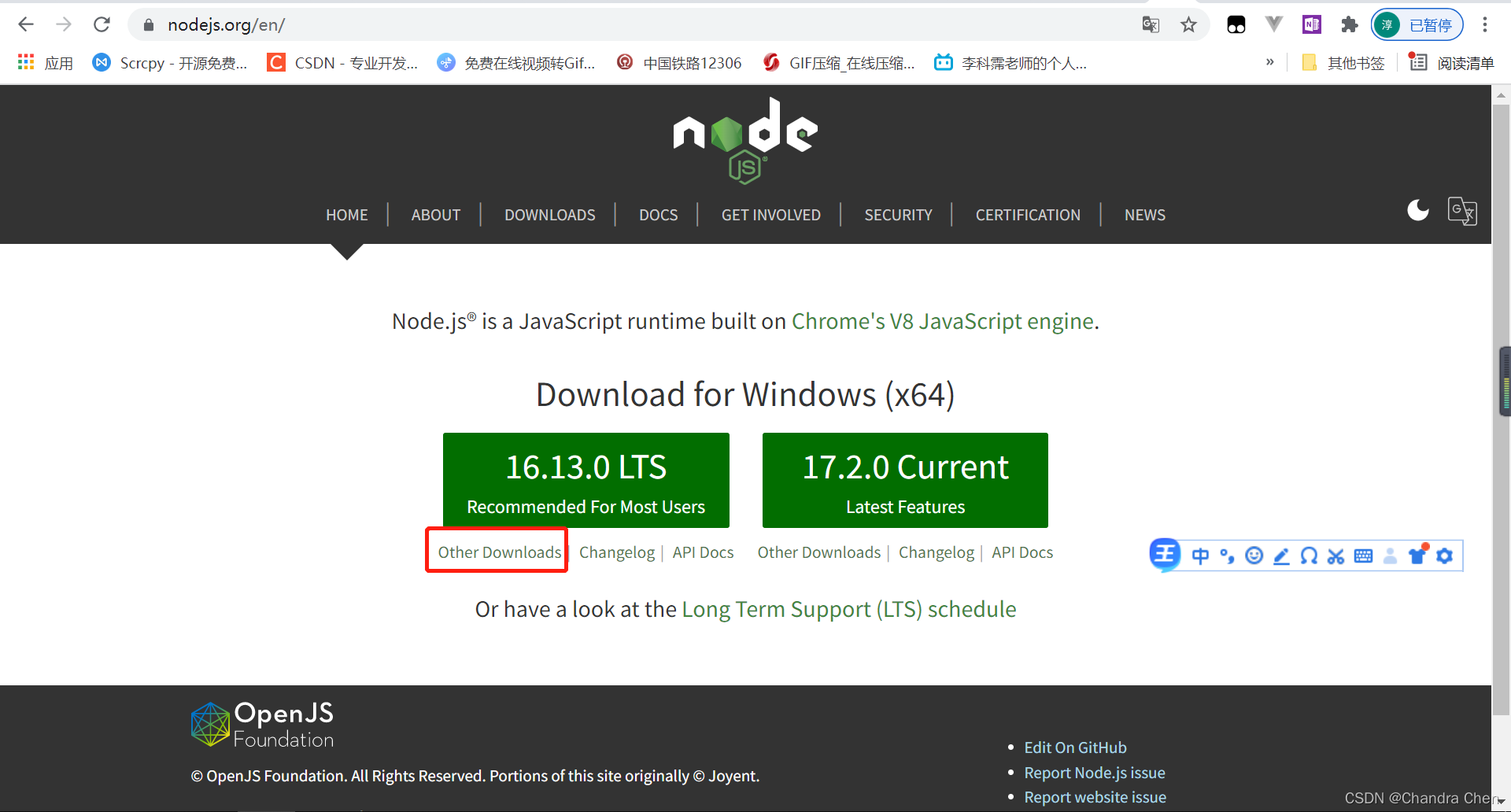
Task: Open the 李科霈老师 bookmark
Action: [1010, 63]
